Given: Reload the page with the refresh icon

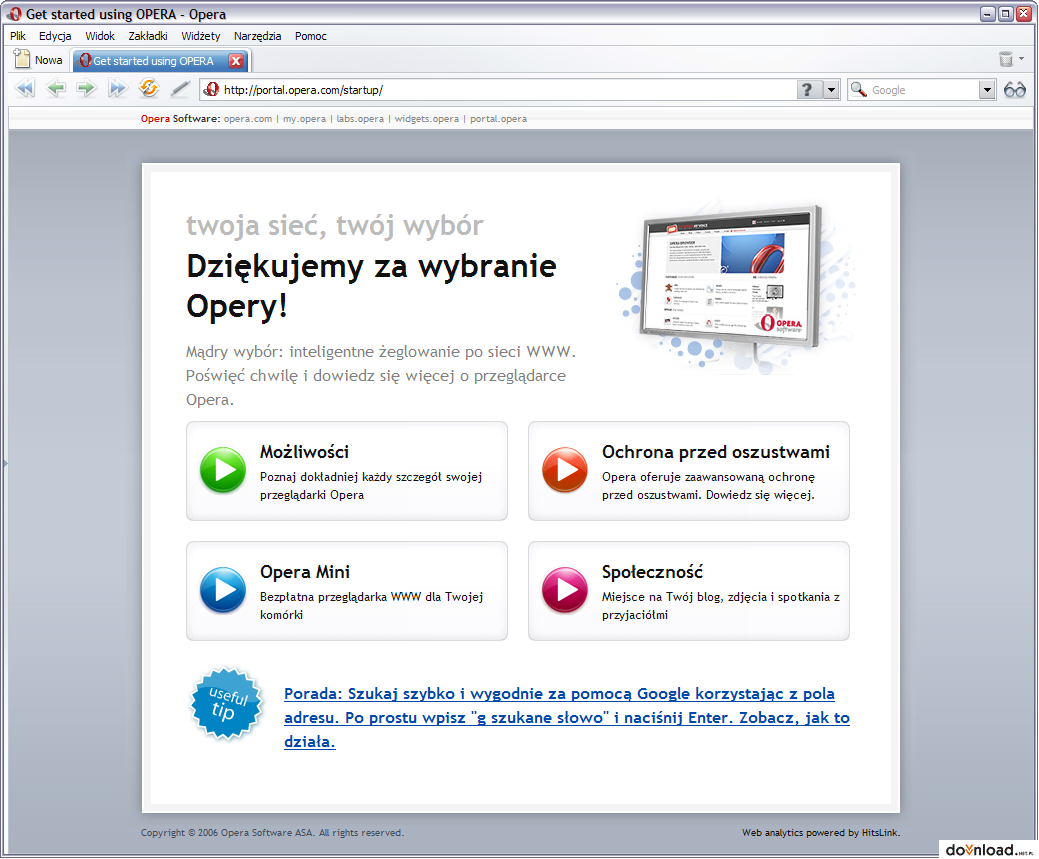Looking at the screenshot, I should [148, 88].
